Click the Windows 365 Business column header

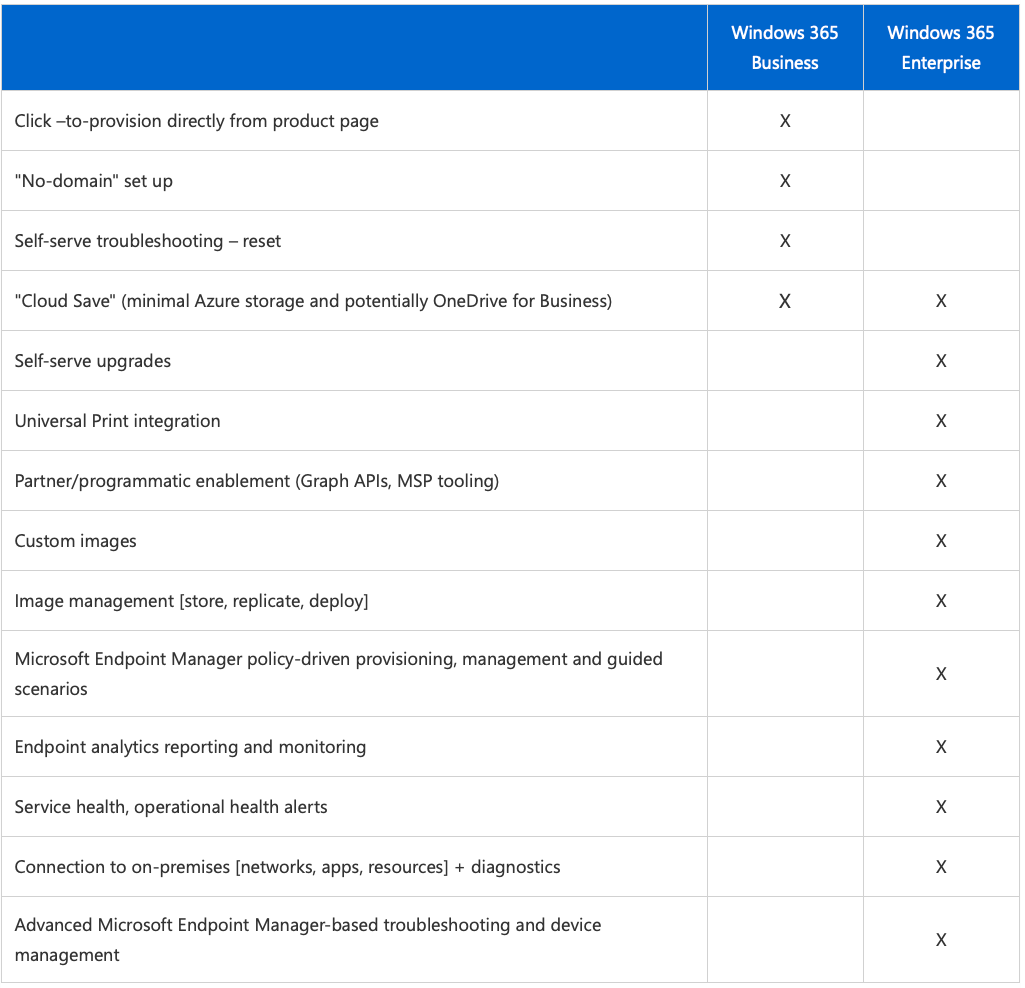point(785,48)
